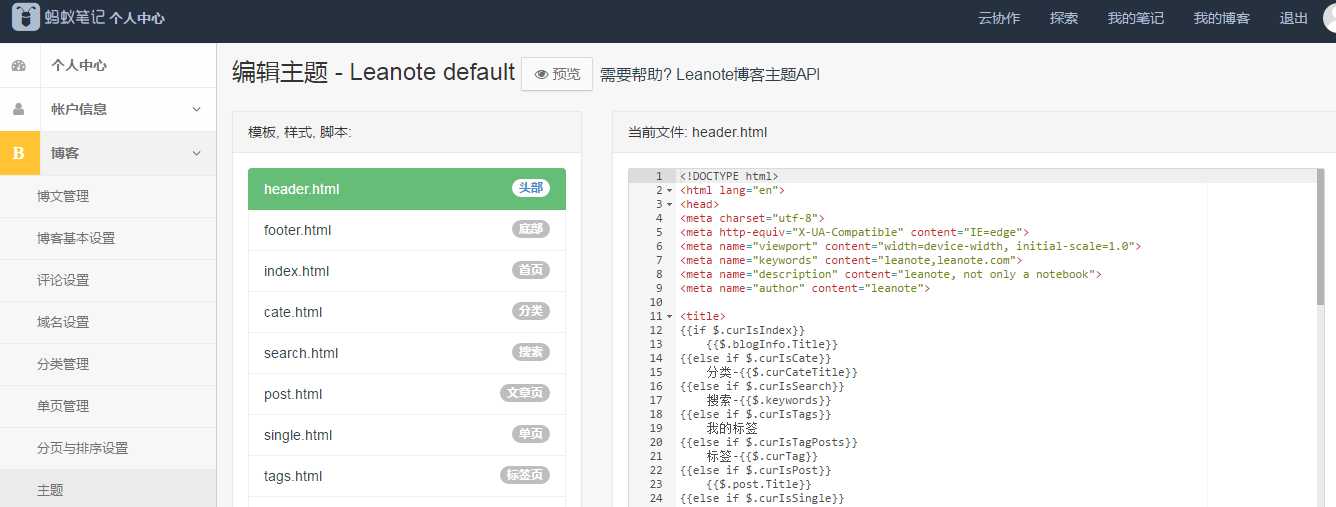Click the 首页 badge on index.html
1336x507 pixels.
531,270
